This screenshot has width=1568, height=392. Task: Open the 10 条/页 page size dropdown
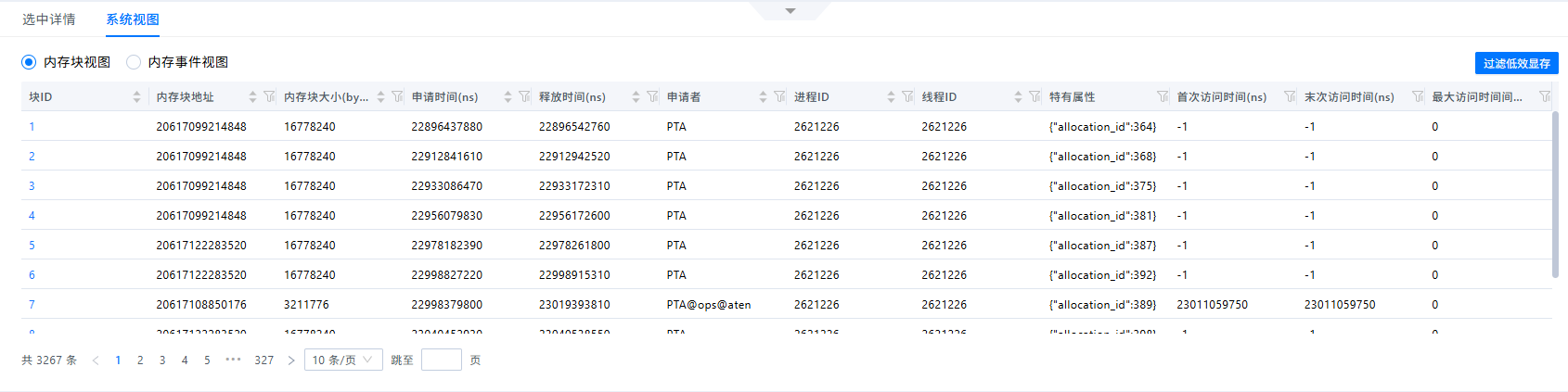(343, 360)
